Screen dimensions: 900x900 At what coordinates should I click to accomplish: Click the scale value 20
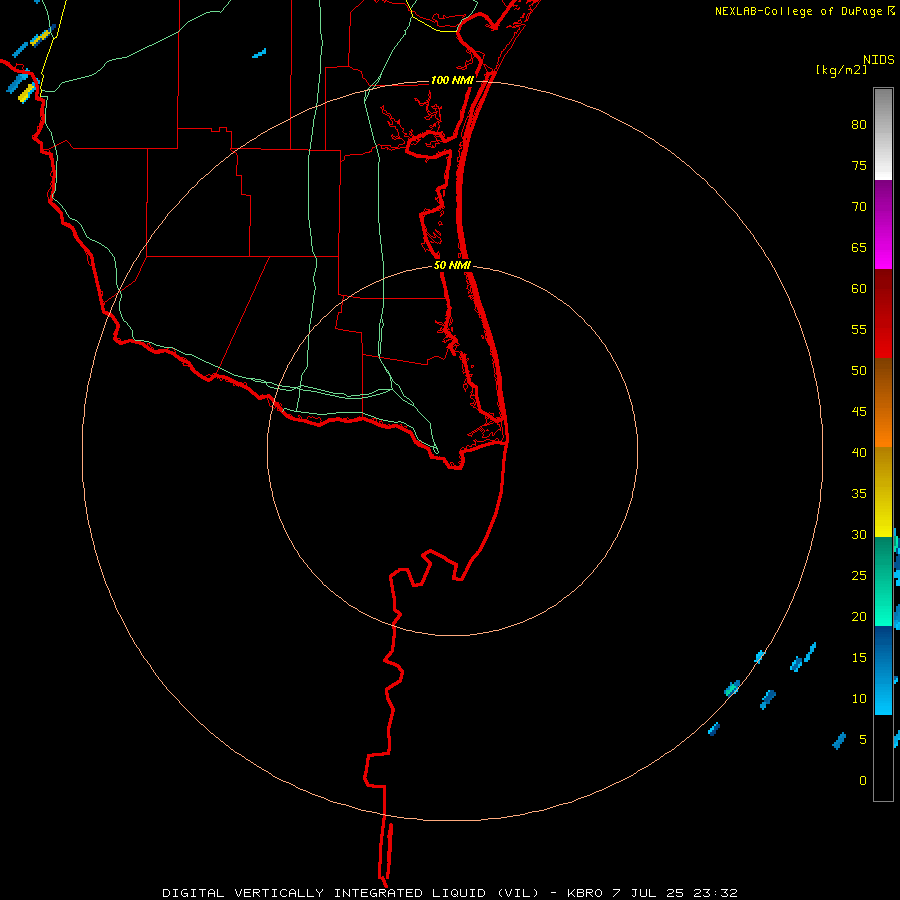coord(859,616)
